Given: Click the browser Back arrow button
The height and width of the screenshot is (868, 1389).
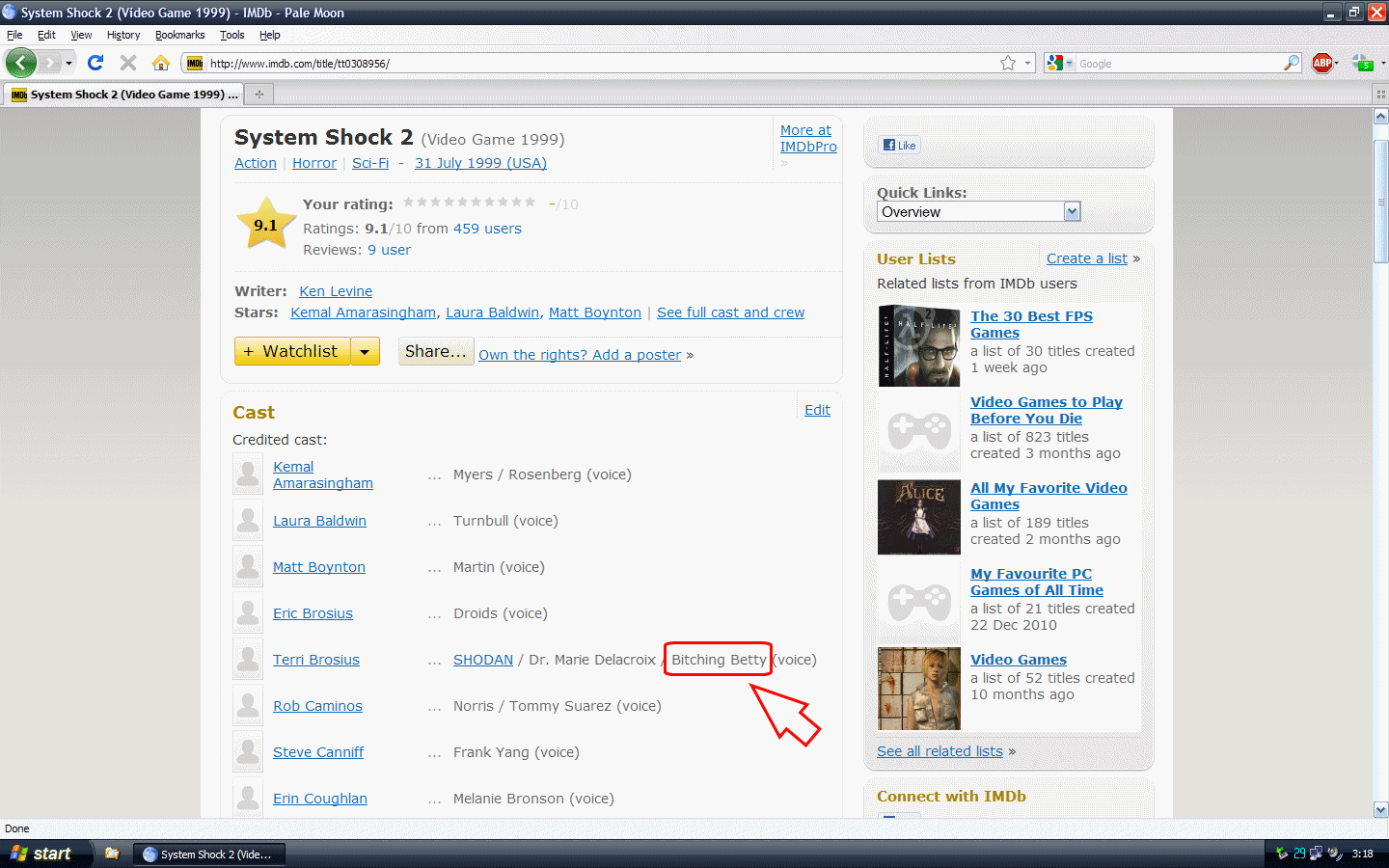Looking at the screenshot, I should pos(21,63).
